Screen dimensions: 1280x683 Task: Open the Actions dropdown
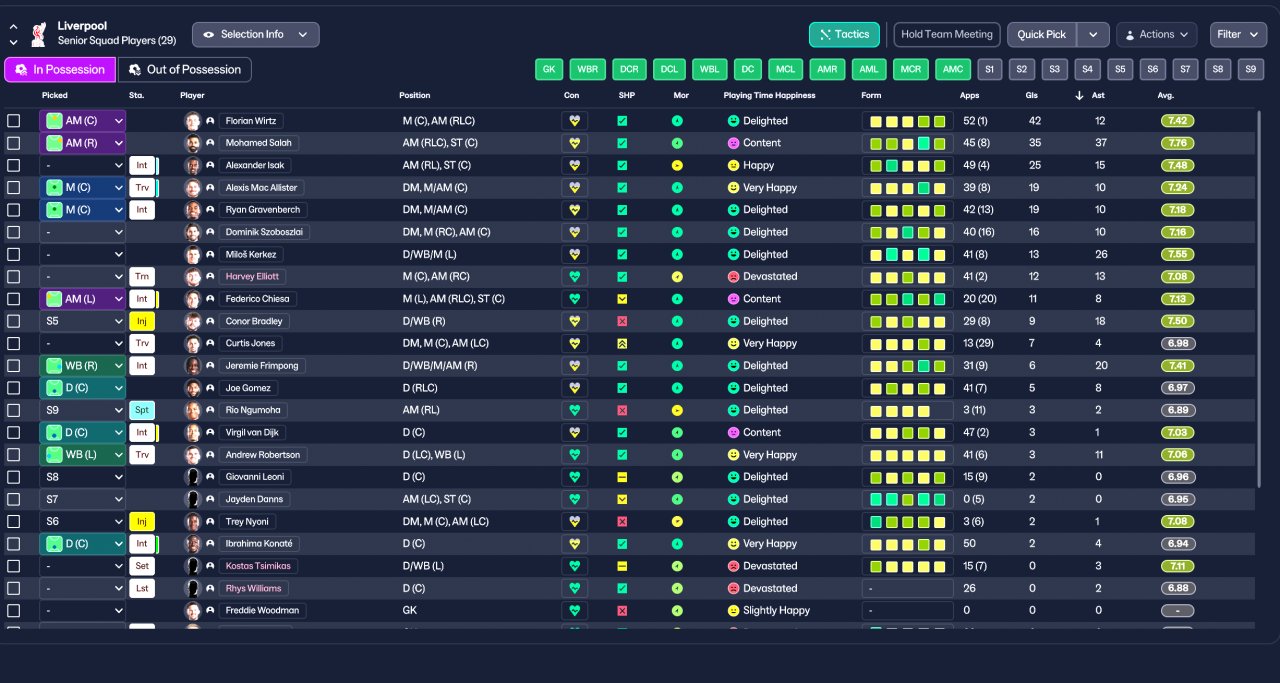coord(1157,34)
